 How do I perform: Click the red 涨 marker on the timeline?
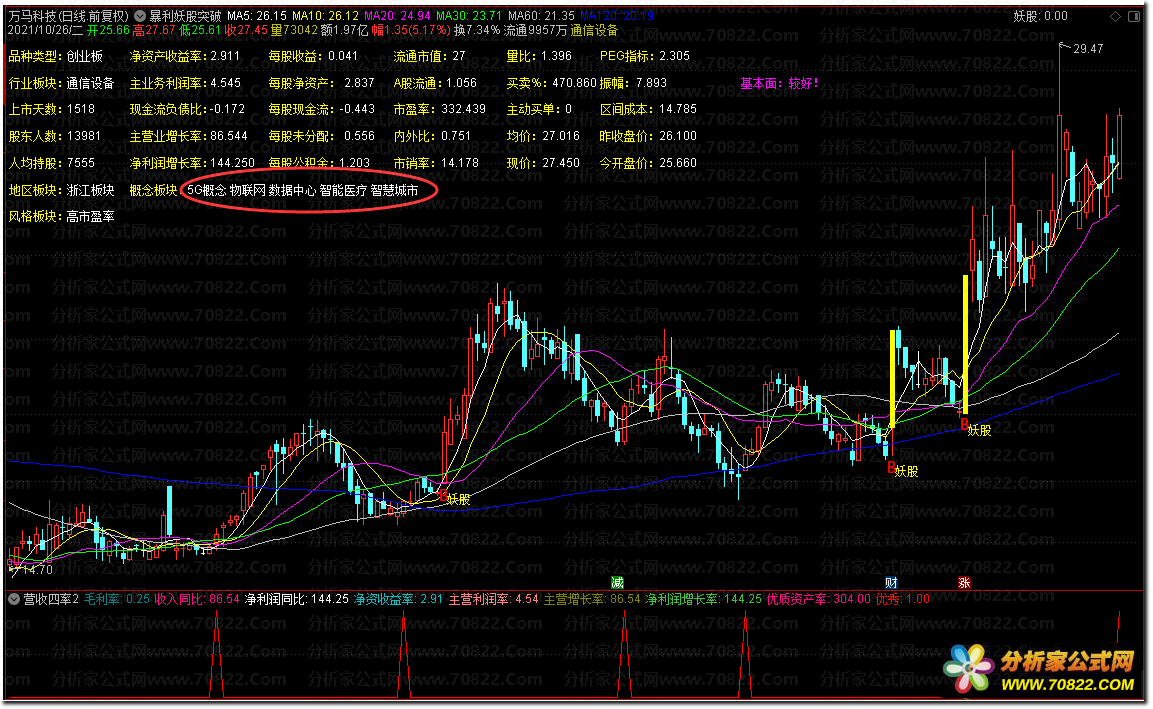[x=964, y=582]
